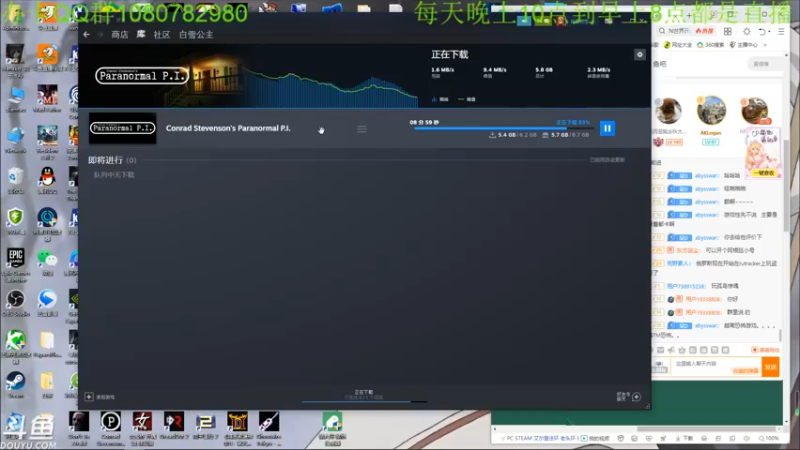Pause the Paranormal P.I. download
The width and height of the screenshot is (800, 450).
[607, 128]
